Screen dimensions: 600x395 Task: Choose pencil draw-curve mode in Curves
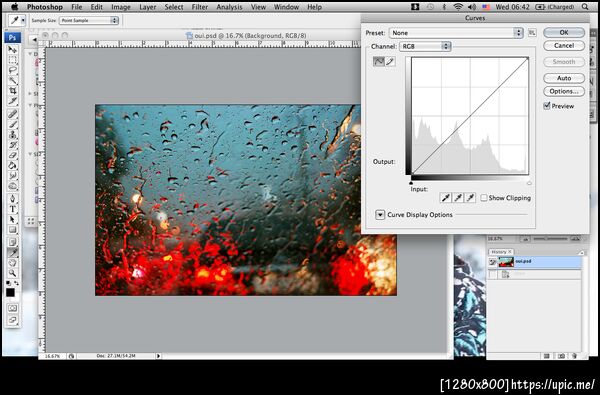(x=390, y=62)
